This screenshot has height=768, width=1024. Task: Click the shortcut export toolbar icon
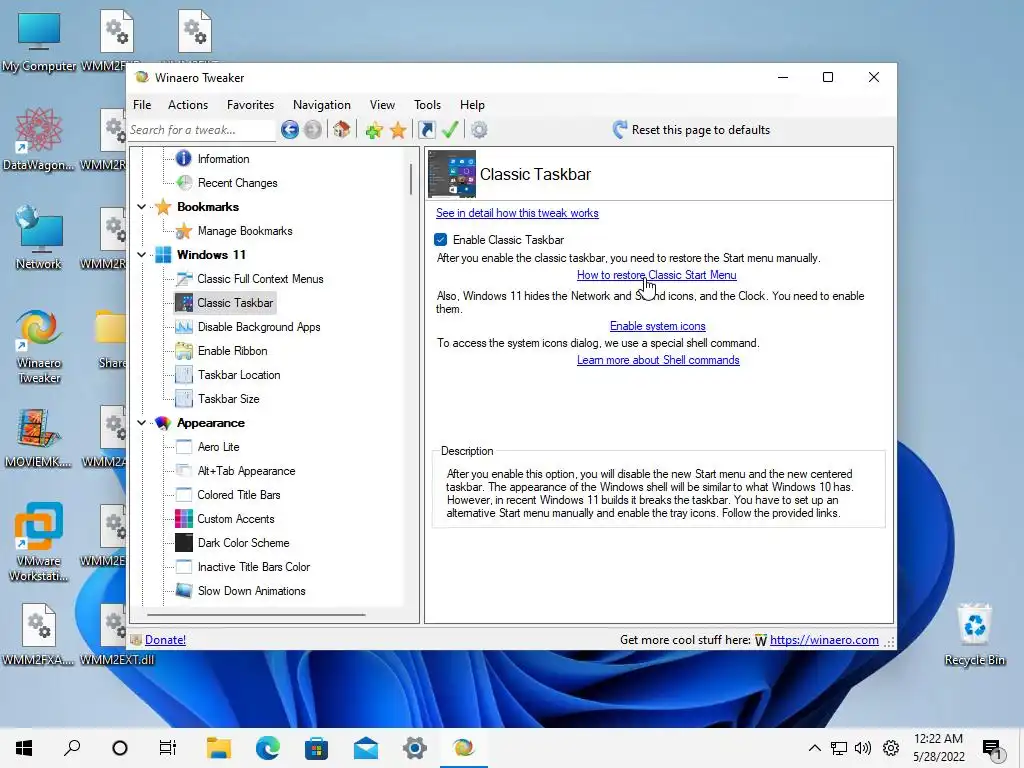[x=426, y=130]
